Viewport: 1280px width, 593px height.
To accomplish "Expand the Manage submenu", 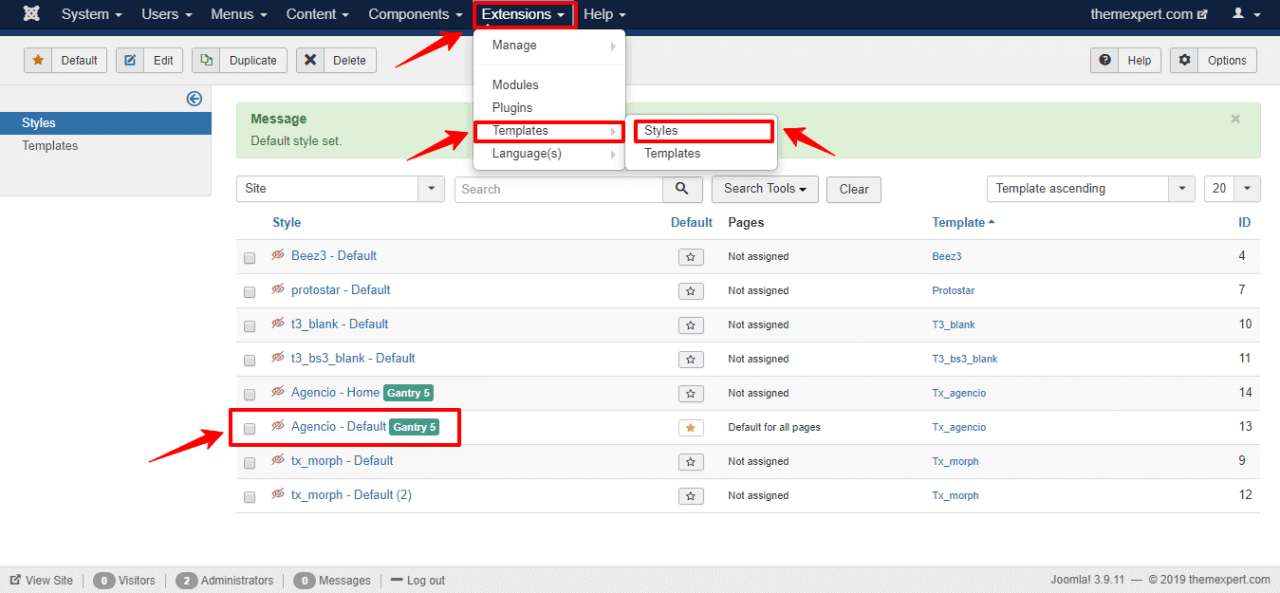I will (549, 45).
